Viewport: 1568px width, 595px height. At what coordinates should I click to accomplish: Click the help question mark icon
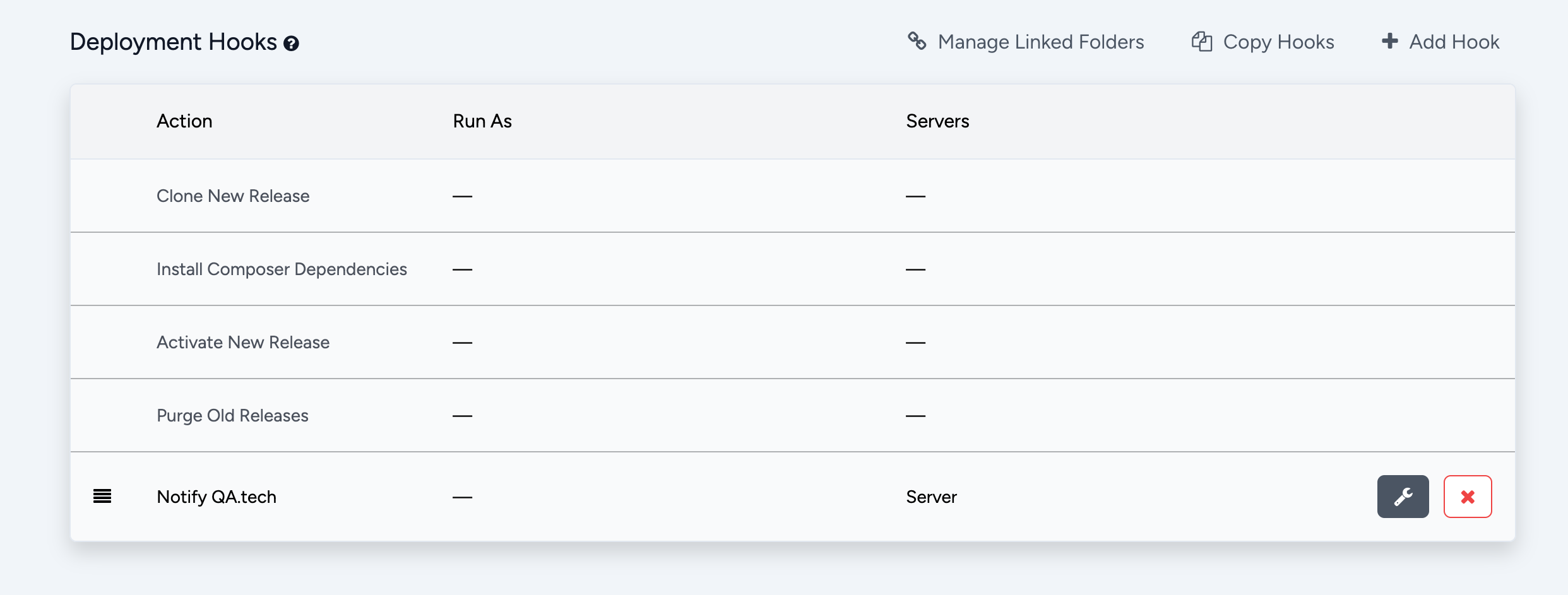coord(291,44)
